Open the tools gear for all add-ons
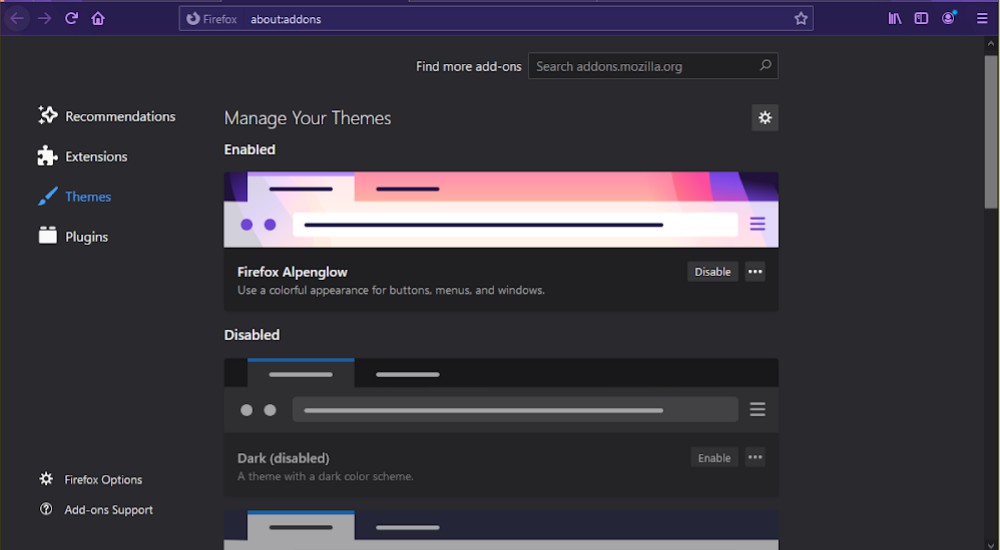 tap(765, 117)
